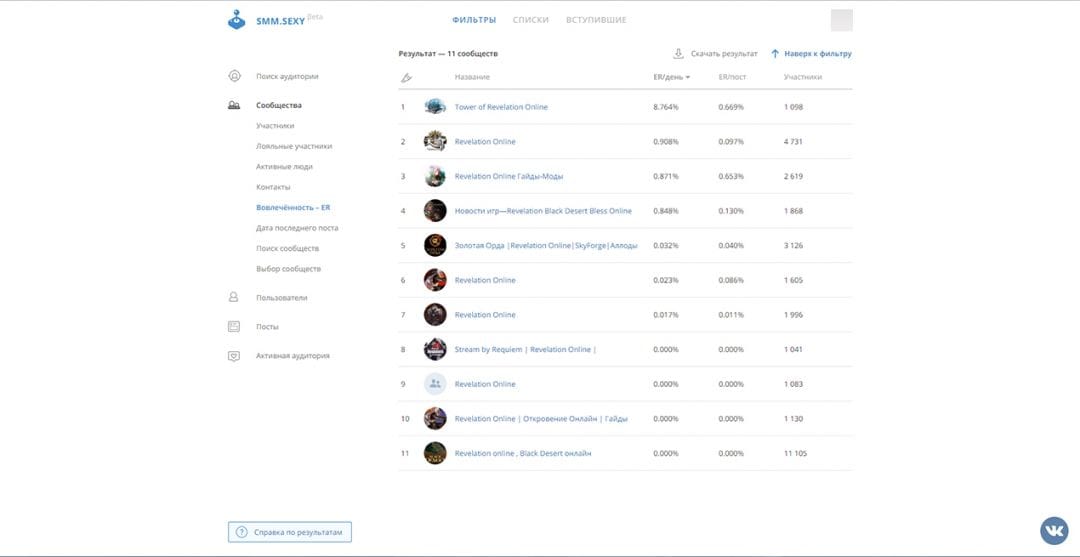
Task: Click the 4 731 participants value
Action: (x=793, y=141)
